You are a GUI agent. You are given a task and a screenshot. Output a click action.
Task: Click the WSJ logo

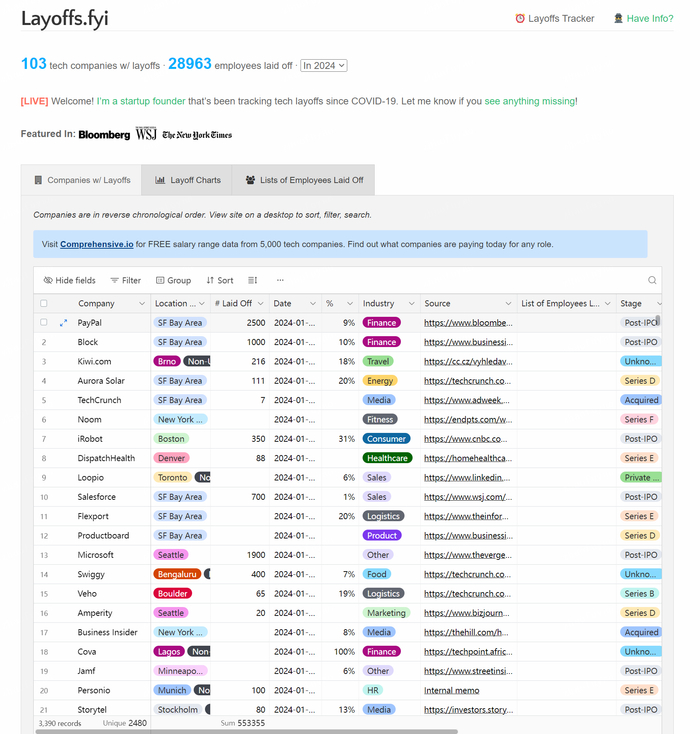(146, 134)
